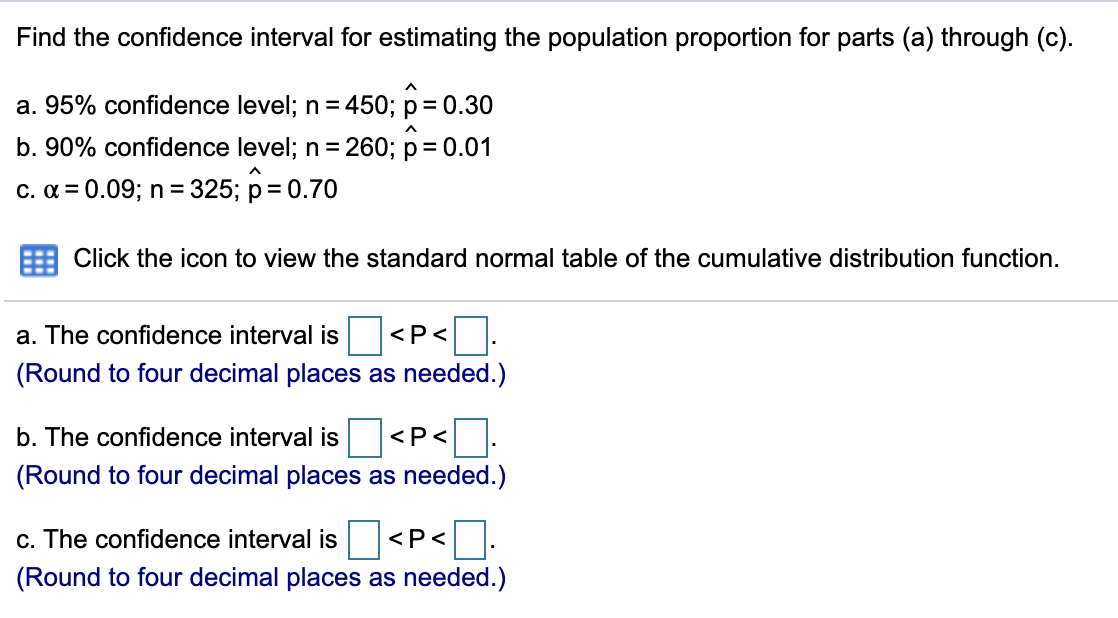Click the rounding instruction under part c

(x=259, y=577)
